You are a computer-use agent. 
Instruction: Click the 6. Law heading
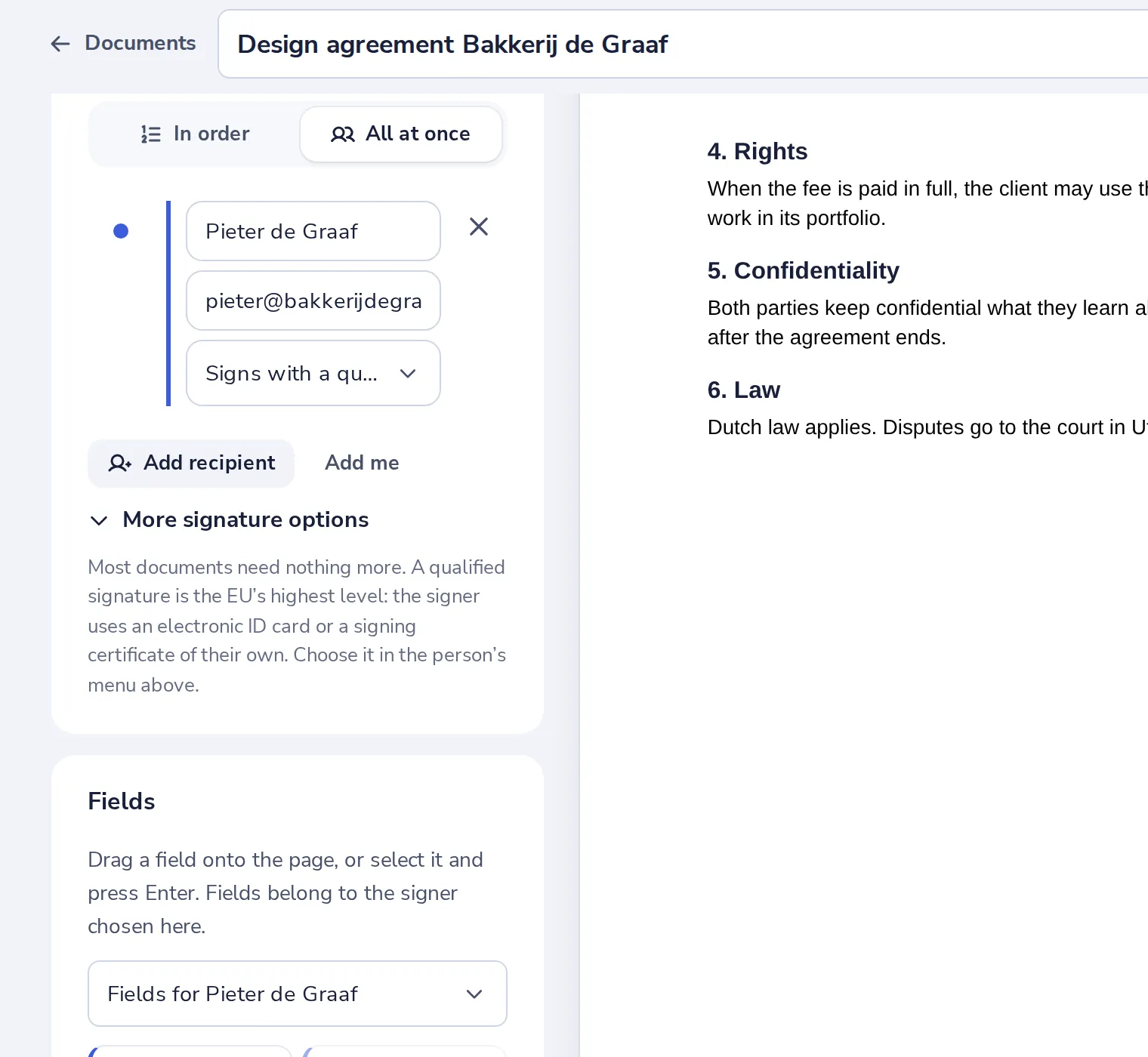pos(744,390)
